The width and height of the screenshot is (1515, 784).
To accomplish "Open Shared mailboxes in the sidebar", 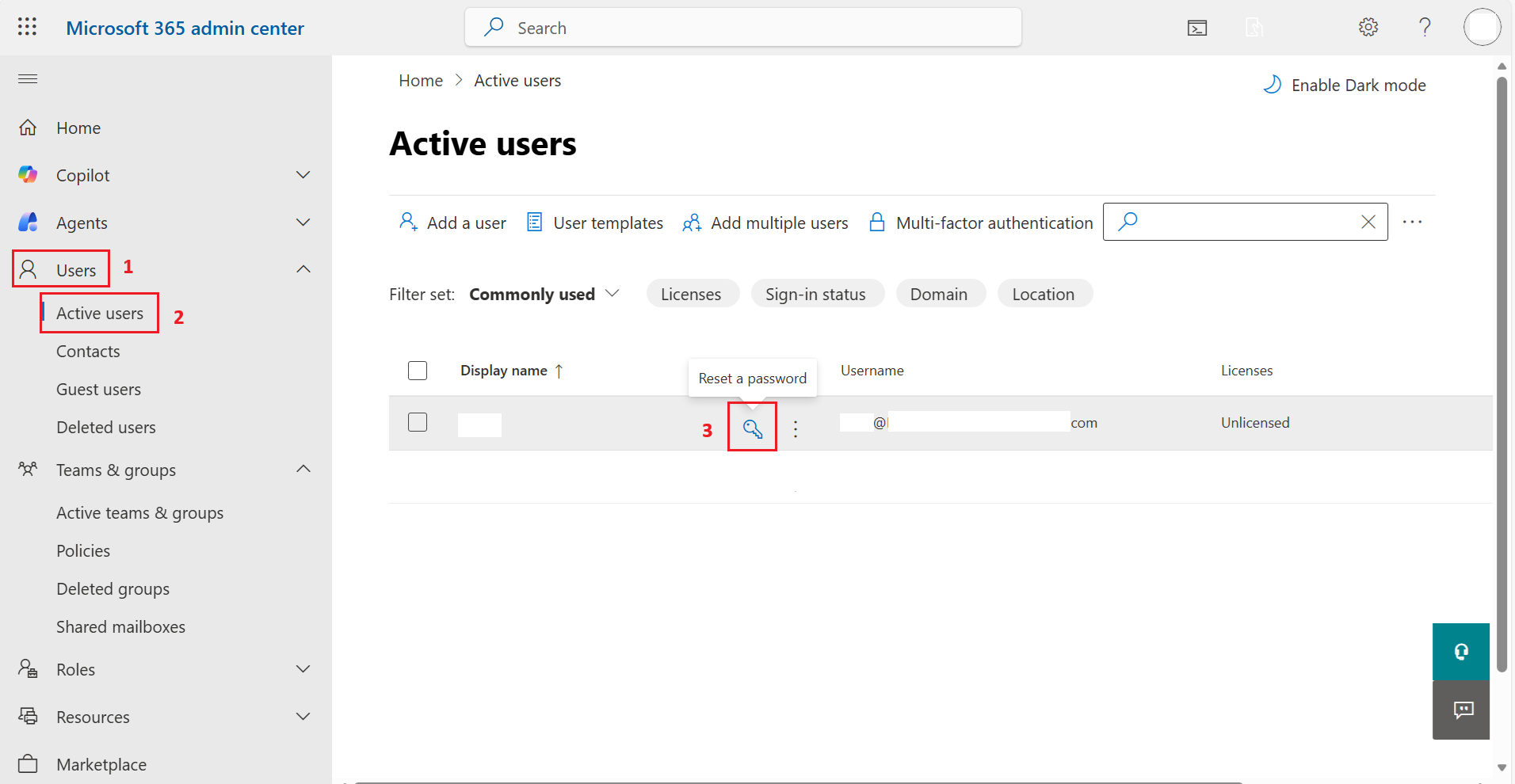I will pyautogui.click(x=121, y=627).
